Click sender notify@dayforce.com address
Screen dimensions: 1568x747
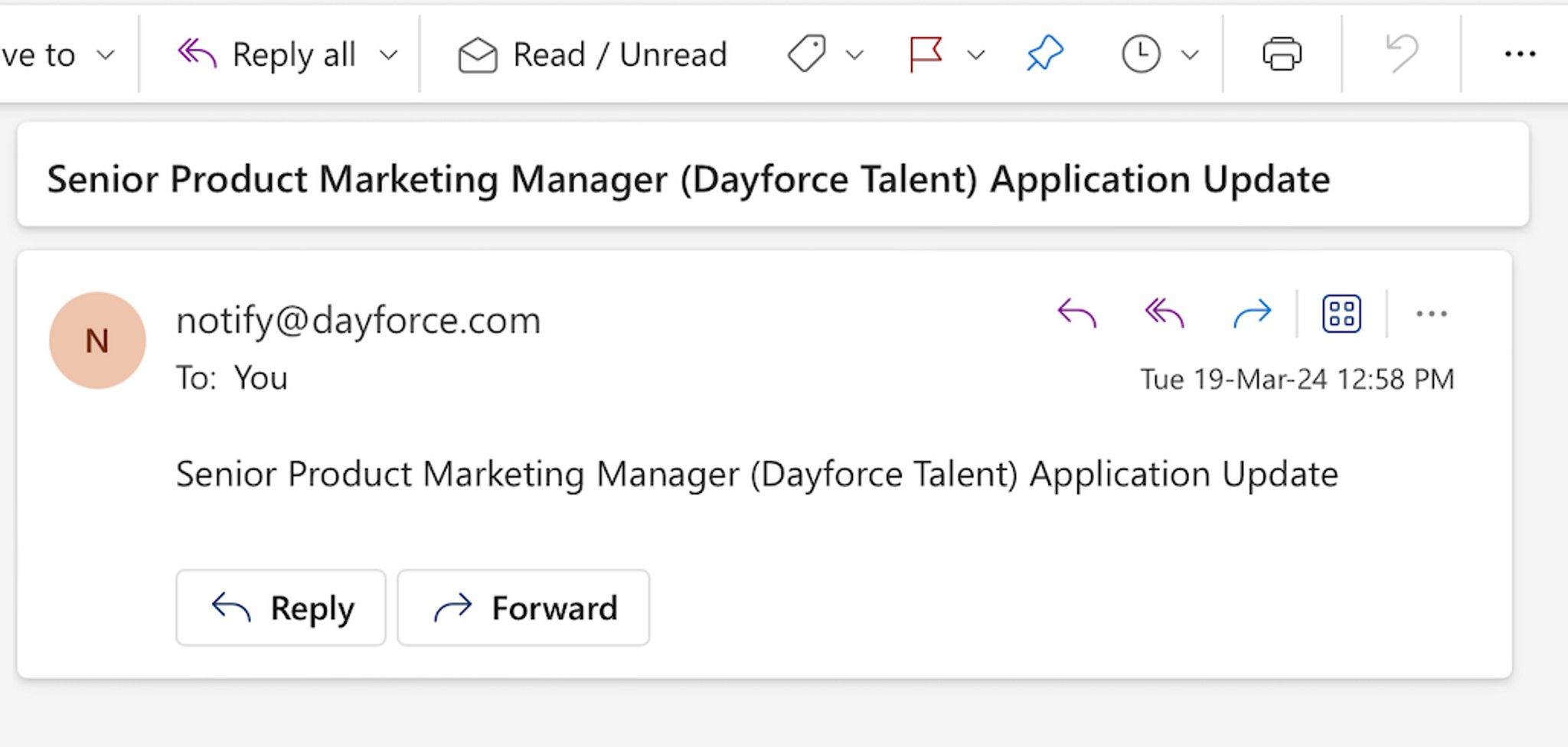click(358, 320)
